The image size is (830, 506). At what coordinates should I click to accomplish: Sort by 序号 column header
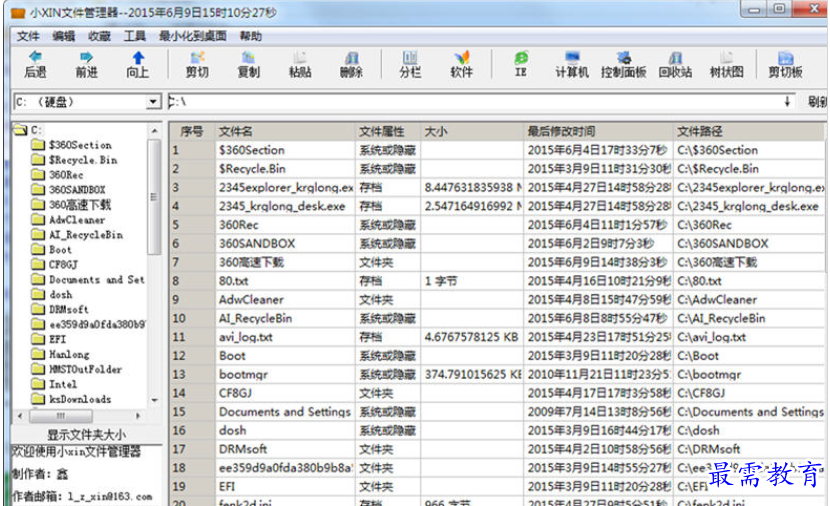tap(192, 131)
